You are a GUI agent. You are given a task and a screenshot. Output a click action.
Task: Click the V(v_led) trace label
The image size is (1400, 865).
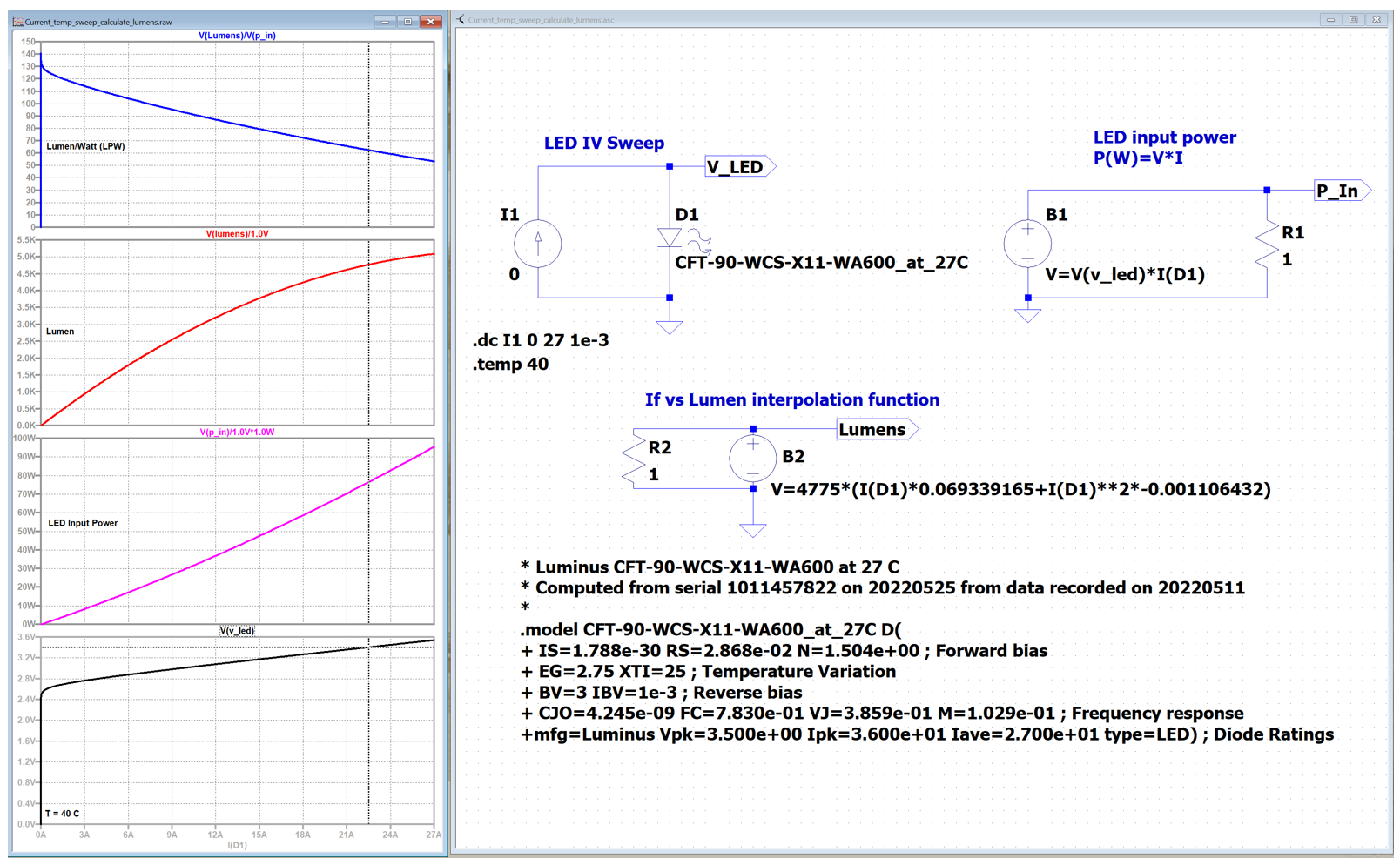point(237,631)
